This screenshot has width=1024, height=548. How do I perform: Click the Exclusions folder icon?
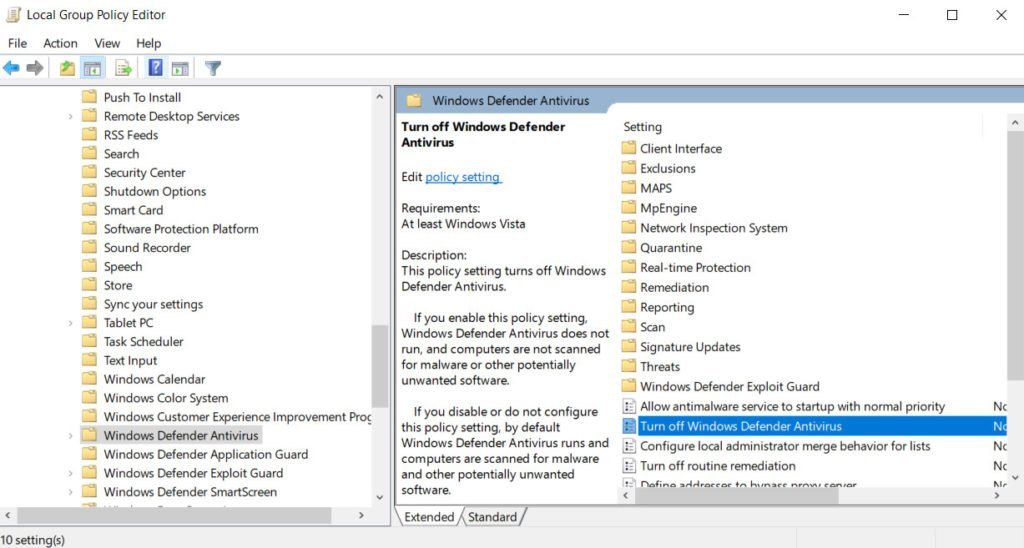click(x=628, y=168)
